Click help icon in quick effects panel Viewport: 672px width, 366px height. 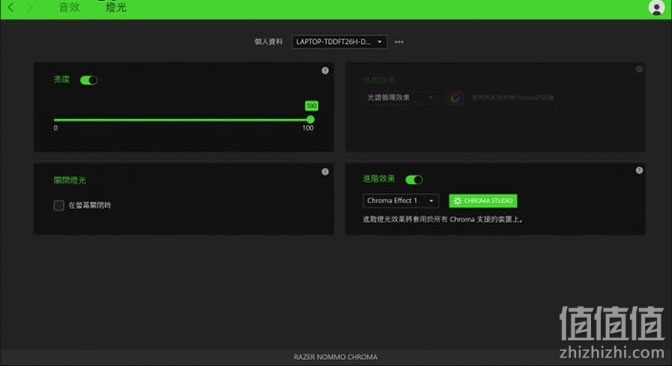click(639, 69)
